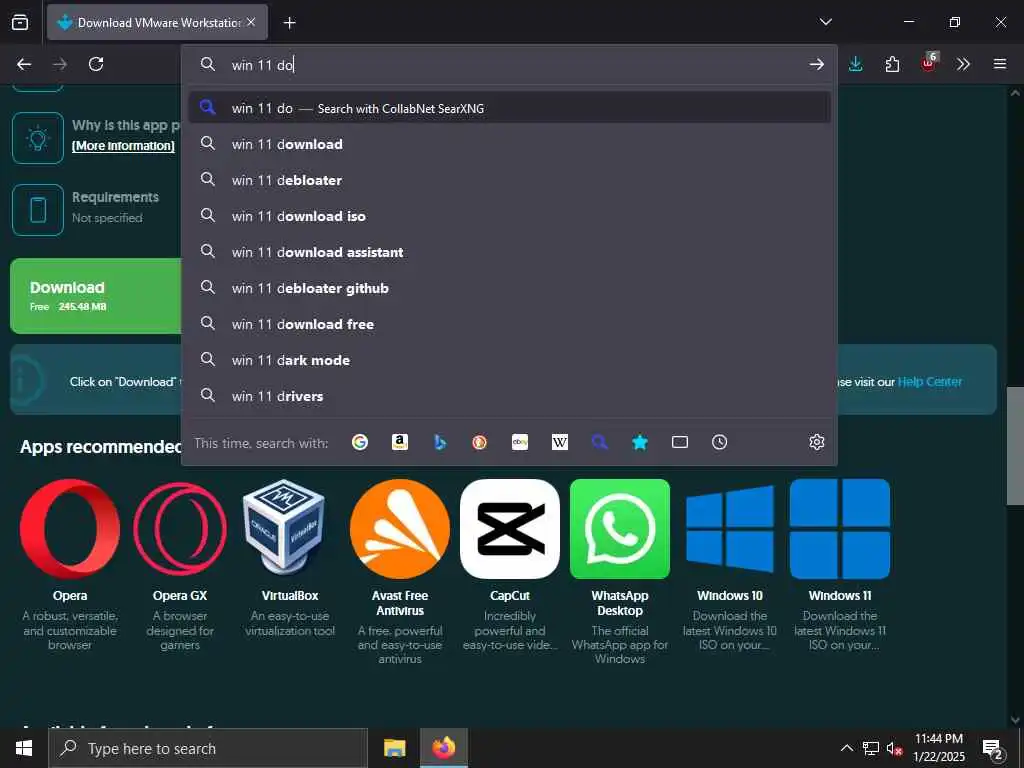Open the VirtualBox app icon
The height and width of the screenshot is (768, 1024).
point(284,528)
